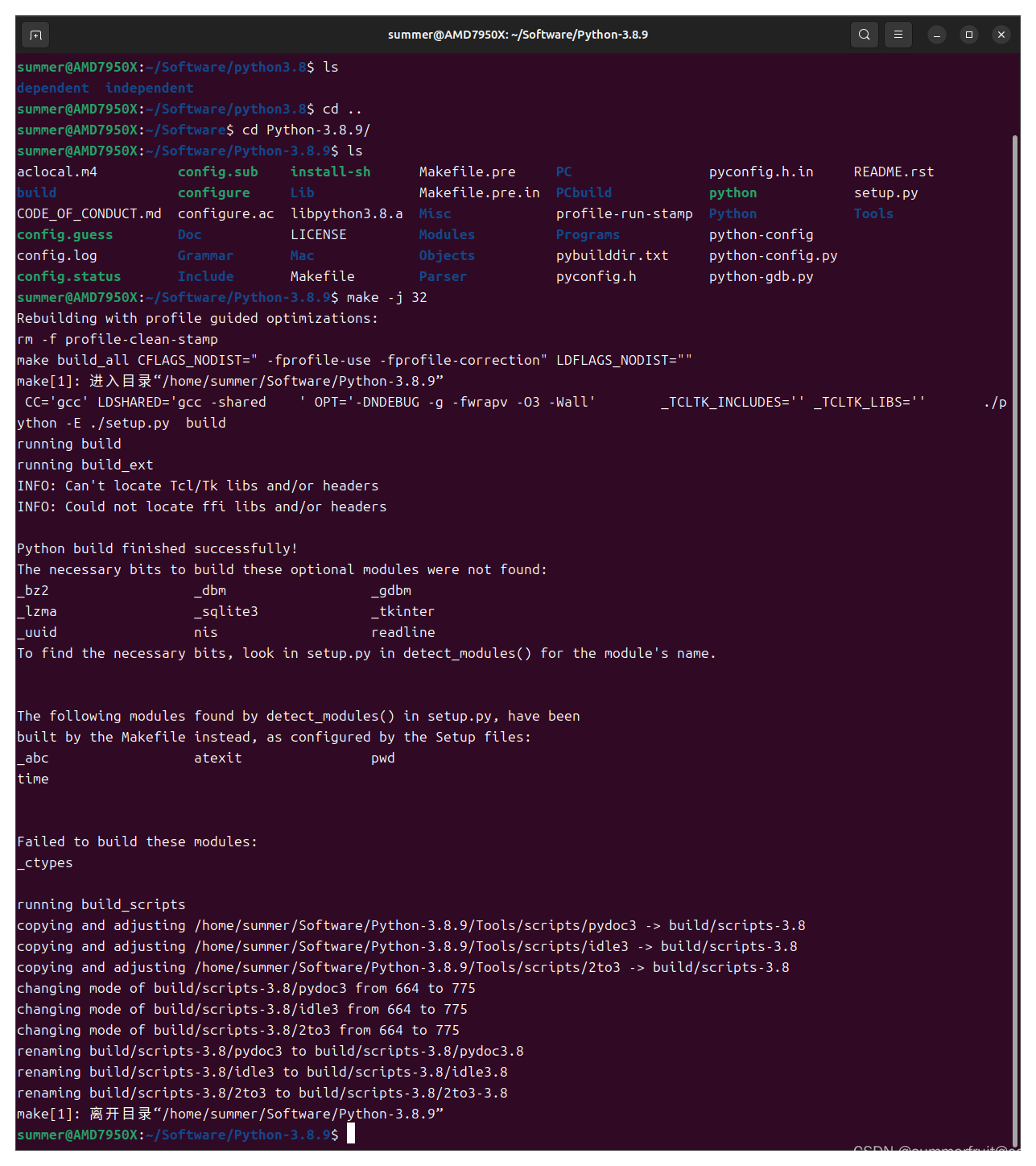Viewport: 1036px width, 1166px height.
Task: Click 'config.log' file name
Action: click(x=57, y=255)
